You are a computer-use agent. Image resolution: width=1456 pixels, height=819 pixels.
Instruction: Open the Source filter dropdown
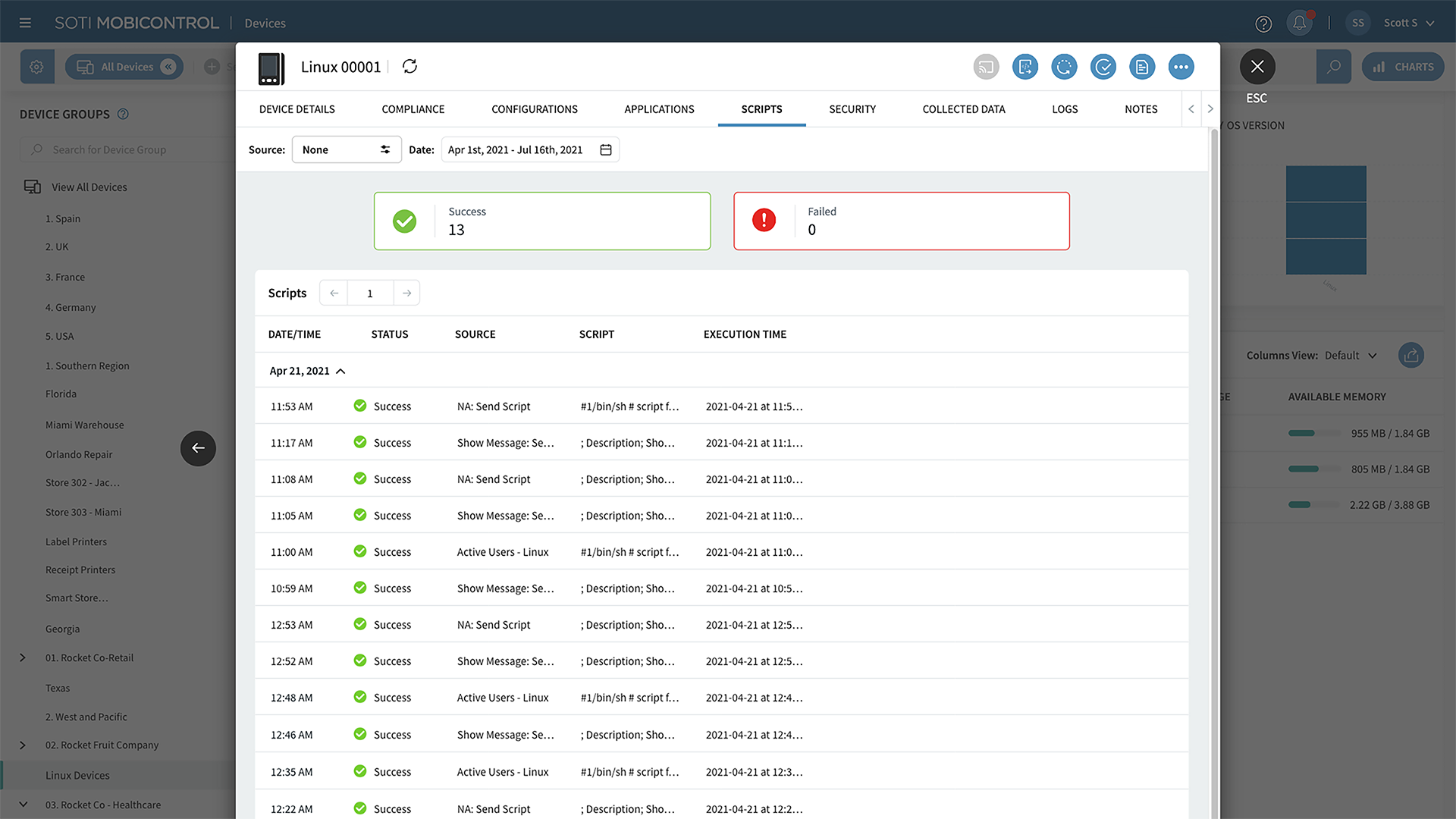click(347, 149)
